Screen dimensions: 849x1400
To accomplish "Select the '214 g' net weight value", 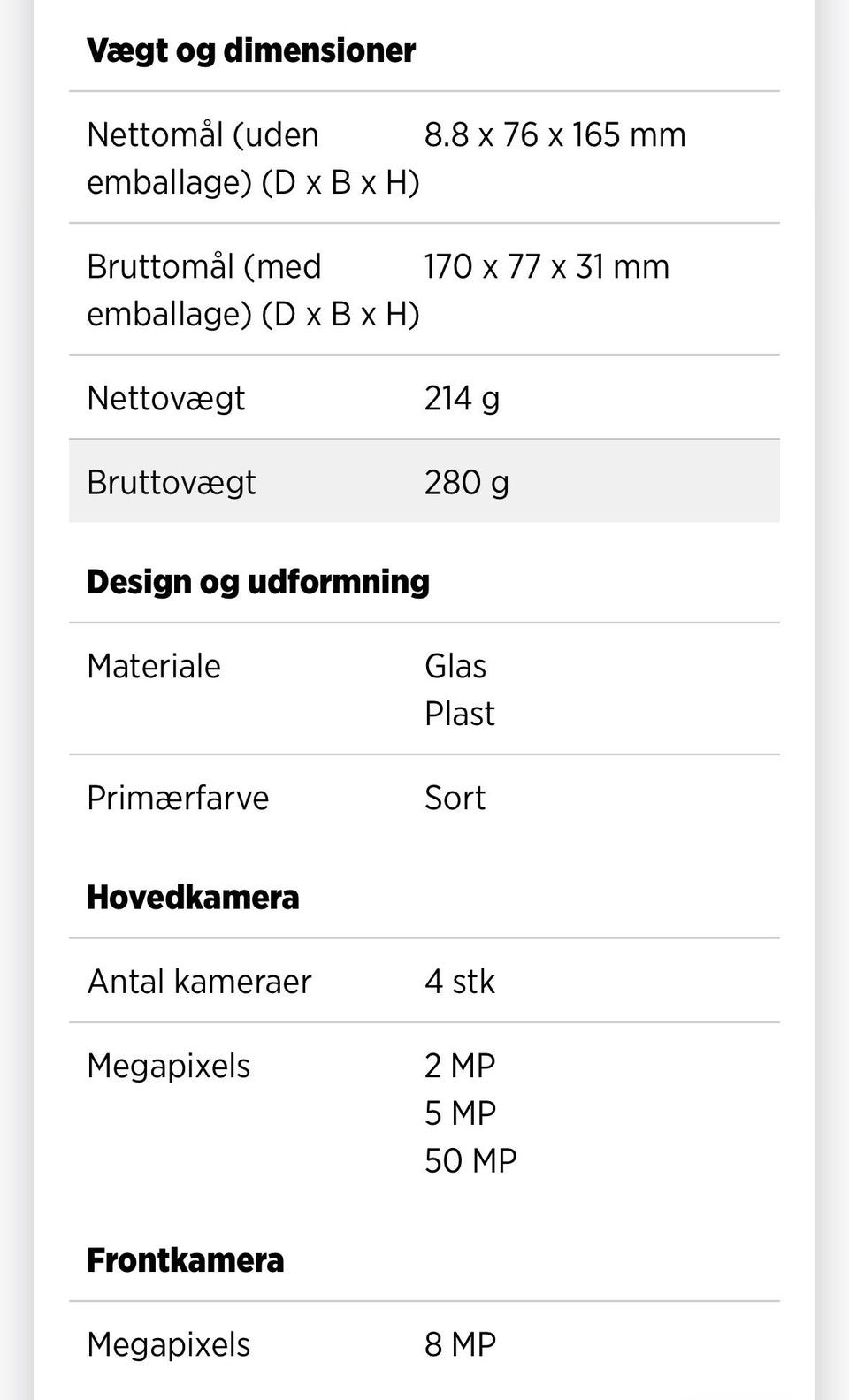I will (x=462, y=399).
